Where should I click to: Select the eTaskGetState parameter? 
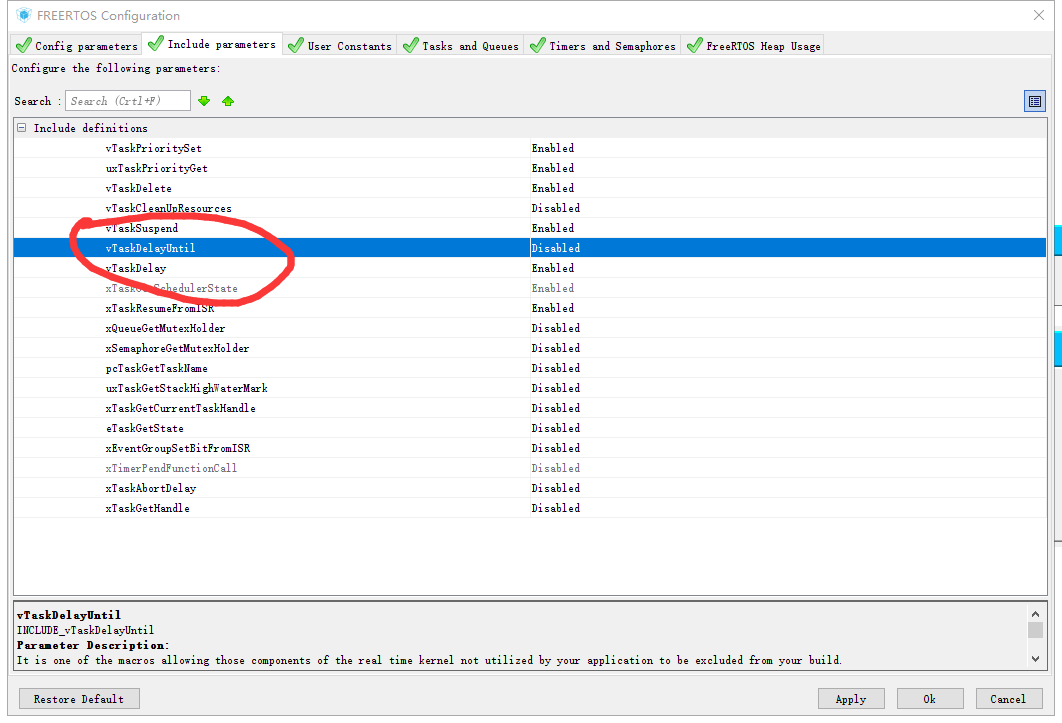[144, 428]
